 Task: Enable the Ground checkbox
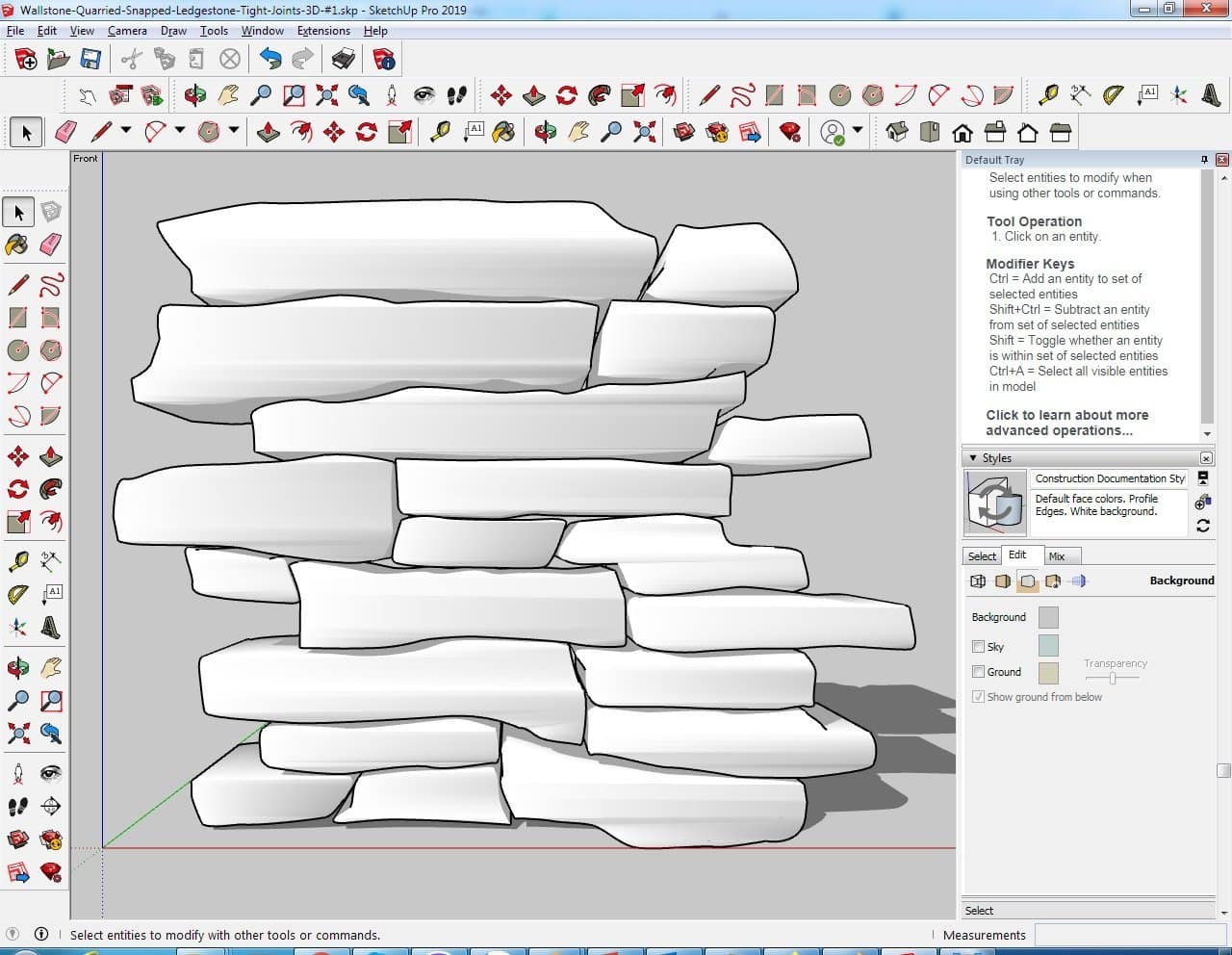(x=978, y=672)
